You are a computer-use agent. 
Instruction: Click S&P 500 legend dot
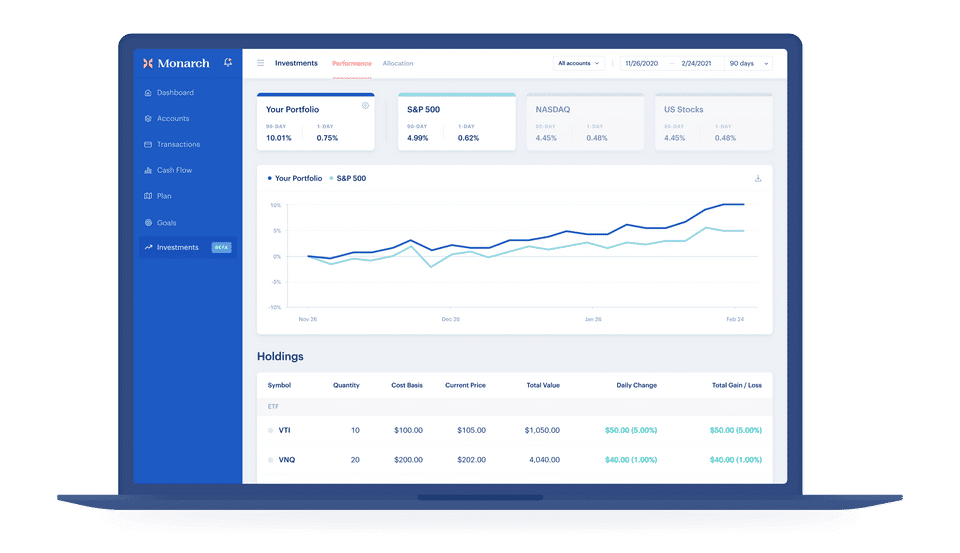coord(331,178)
